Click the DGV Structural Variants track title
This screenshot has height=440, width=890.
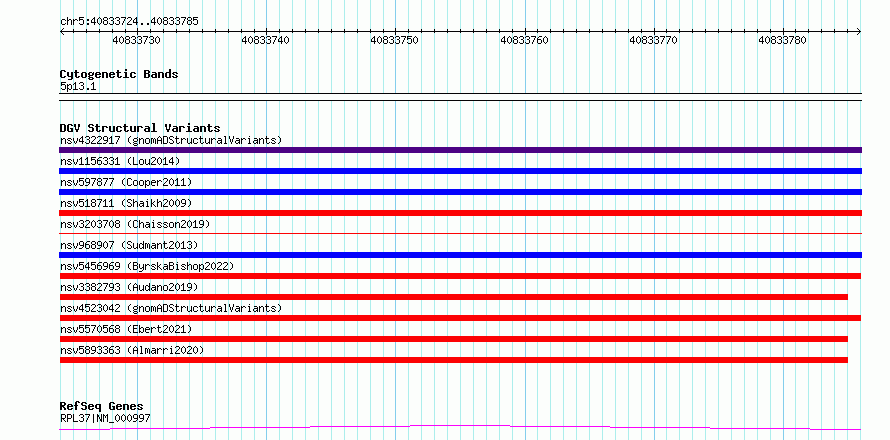pos(140,128)
